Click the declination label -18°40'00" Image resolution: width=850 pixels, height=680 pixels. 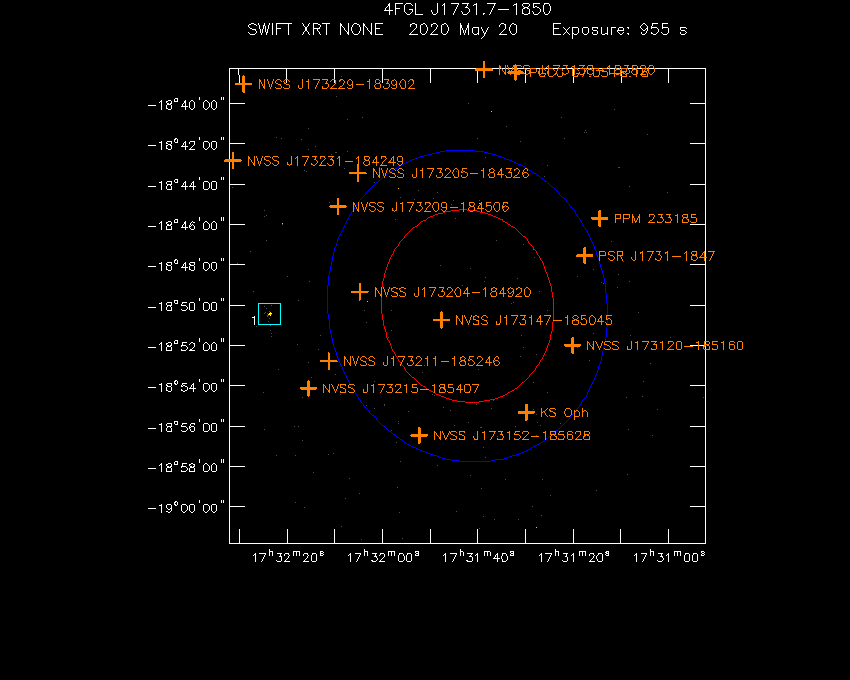pos(186,105)
